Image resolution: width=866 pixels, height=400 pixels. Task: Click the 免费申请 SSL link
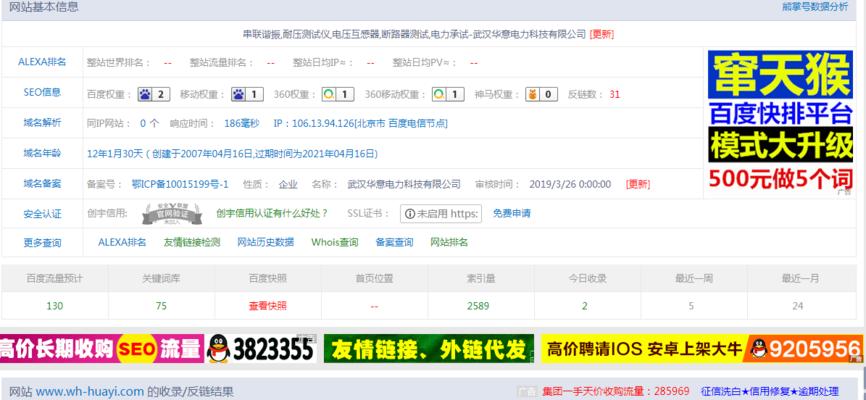click(x=511, y=213)
